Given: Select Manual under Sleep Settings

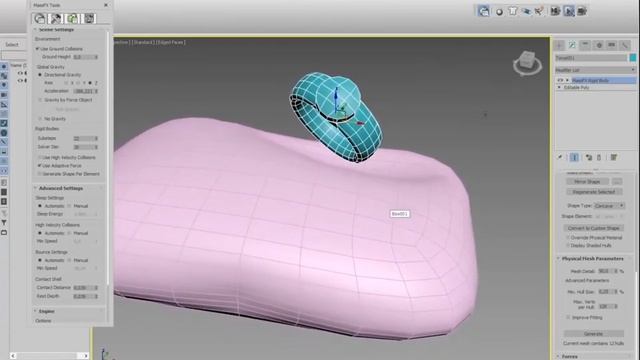Looking at the screenshot, I should click(x=69, y=206).
